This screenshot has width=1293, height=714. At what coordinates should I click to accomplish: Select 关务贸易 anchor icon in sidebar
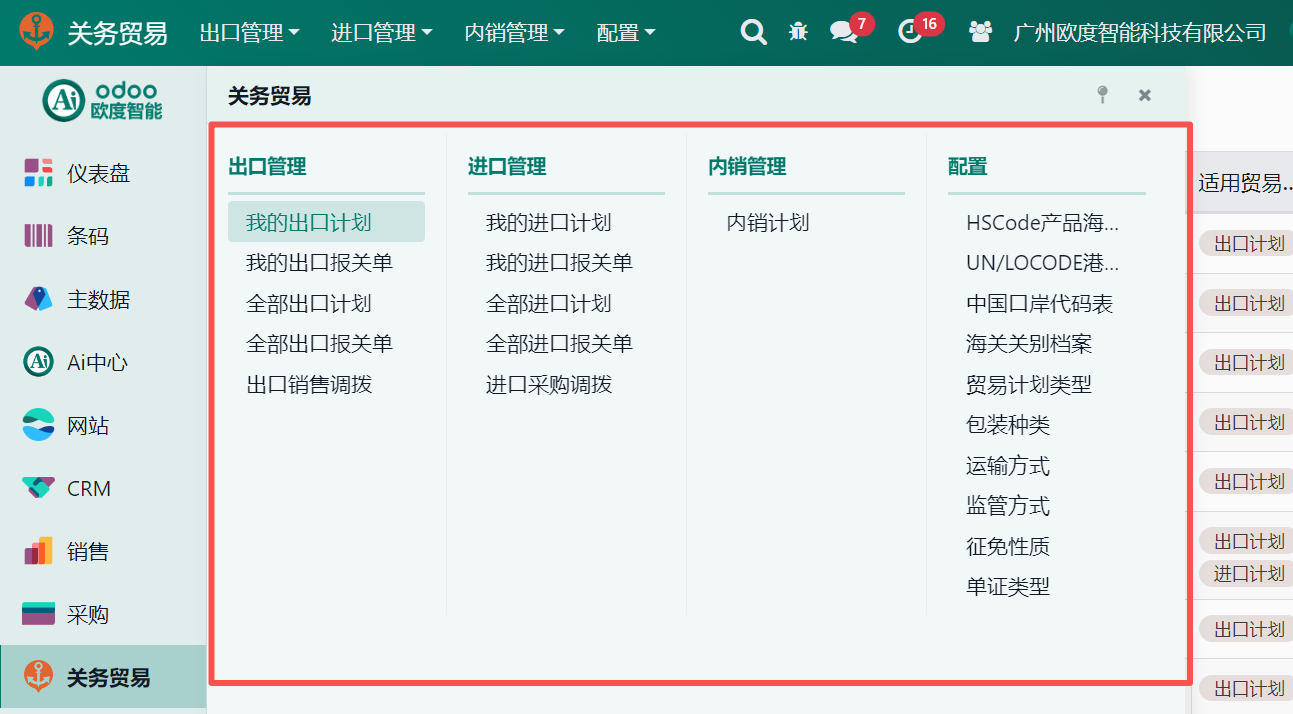click(x=38, y=677)
